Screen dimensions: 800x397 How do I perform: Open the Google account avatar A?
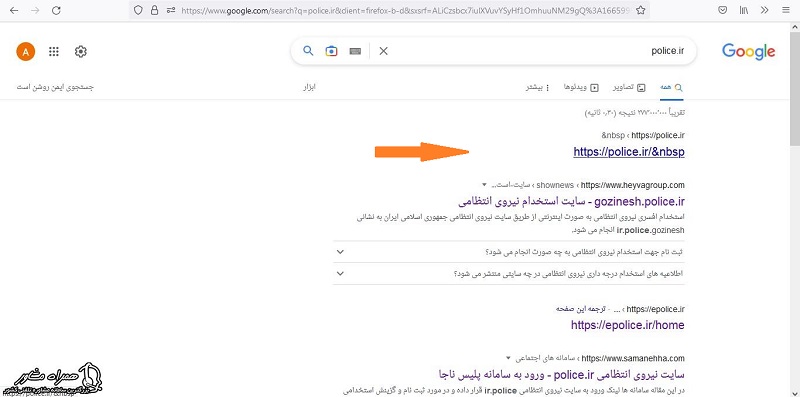(x=26, y=51)
